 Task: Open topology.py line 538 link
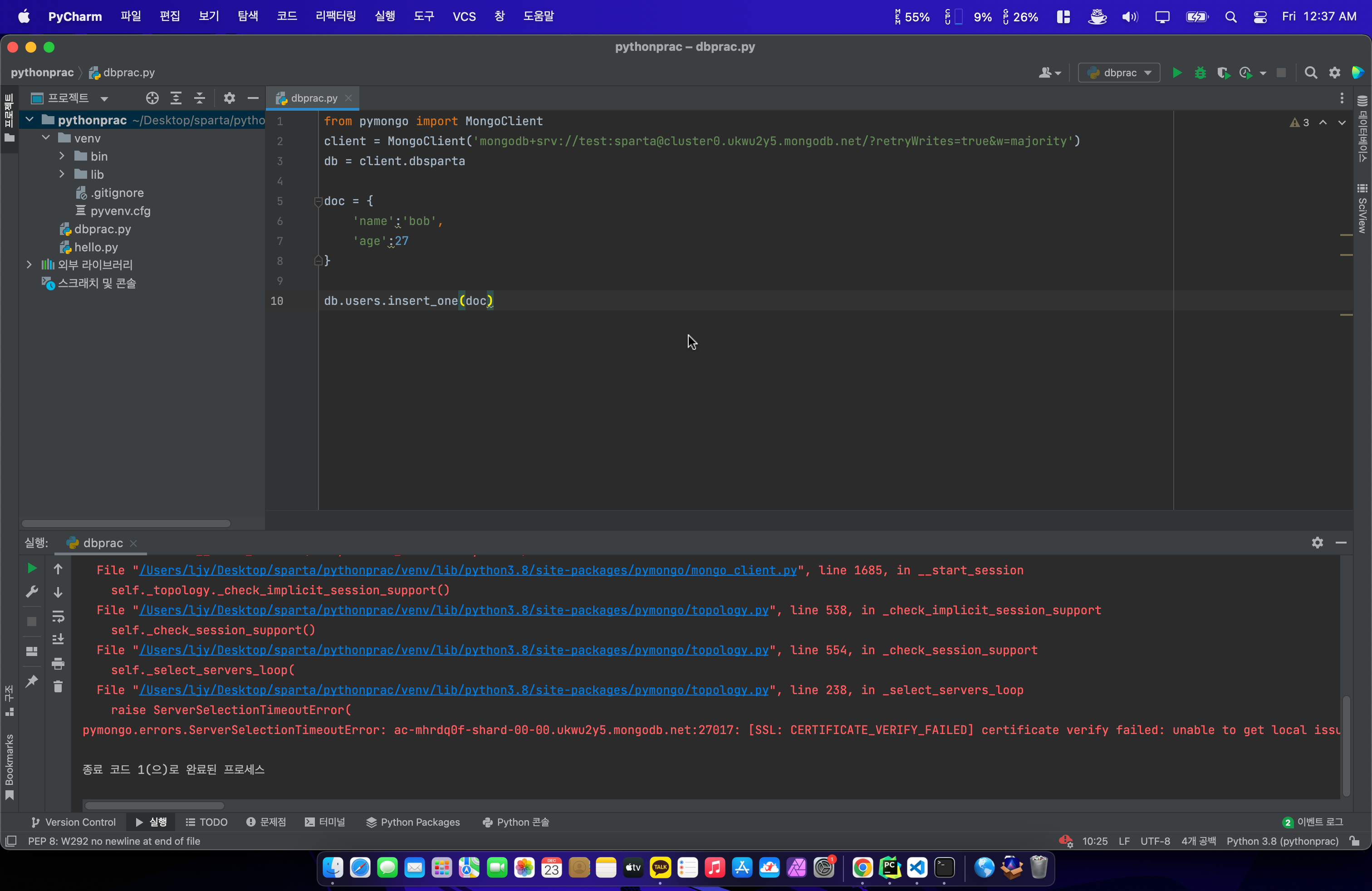coord(454,610)
